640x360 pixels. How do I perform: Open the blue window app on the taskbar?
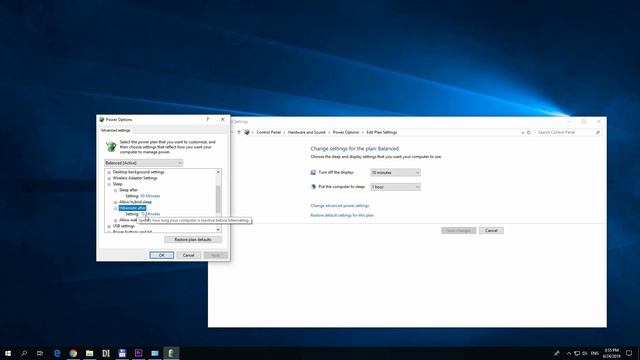155,353
